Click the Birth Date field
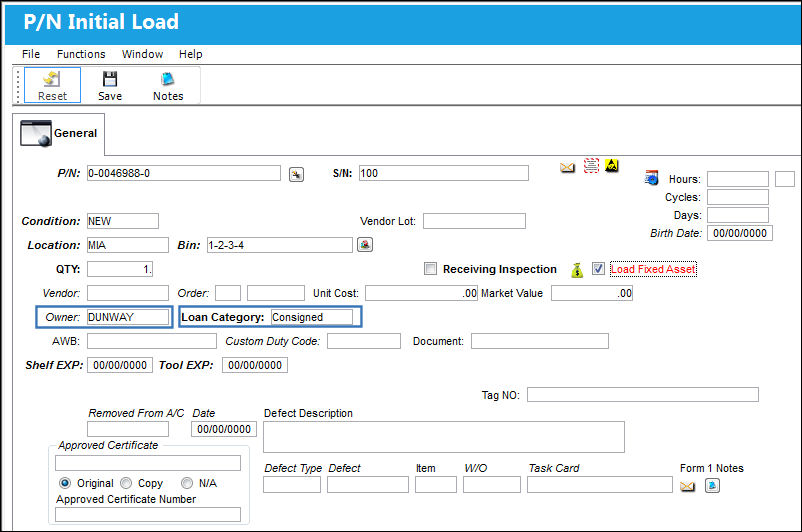Image resolution: width=802 pixels, height=532 pixels. click(740, 233)
